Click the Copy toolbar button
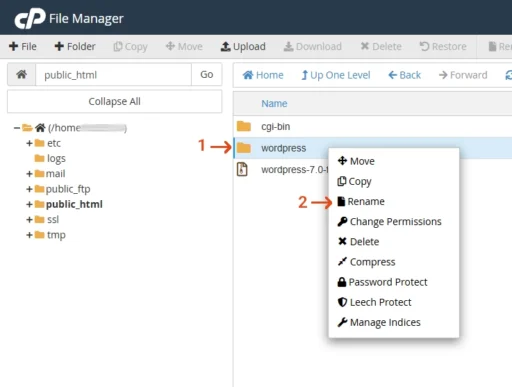This screenshot has height=387, width=512. pos(130,47)
